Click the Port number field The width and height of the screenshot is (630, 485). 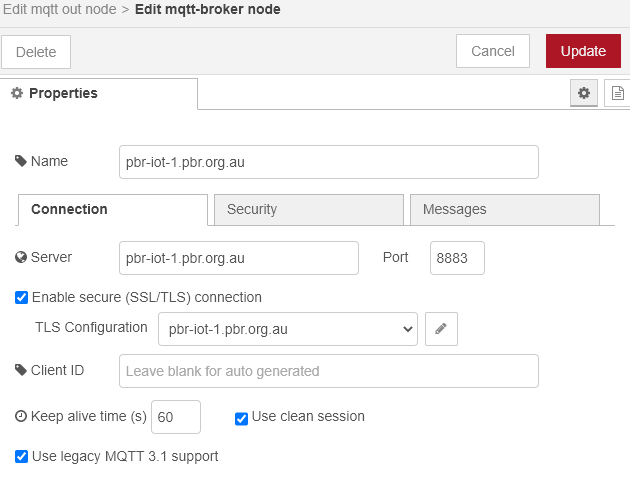(x=457, y=258)
